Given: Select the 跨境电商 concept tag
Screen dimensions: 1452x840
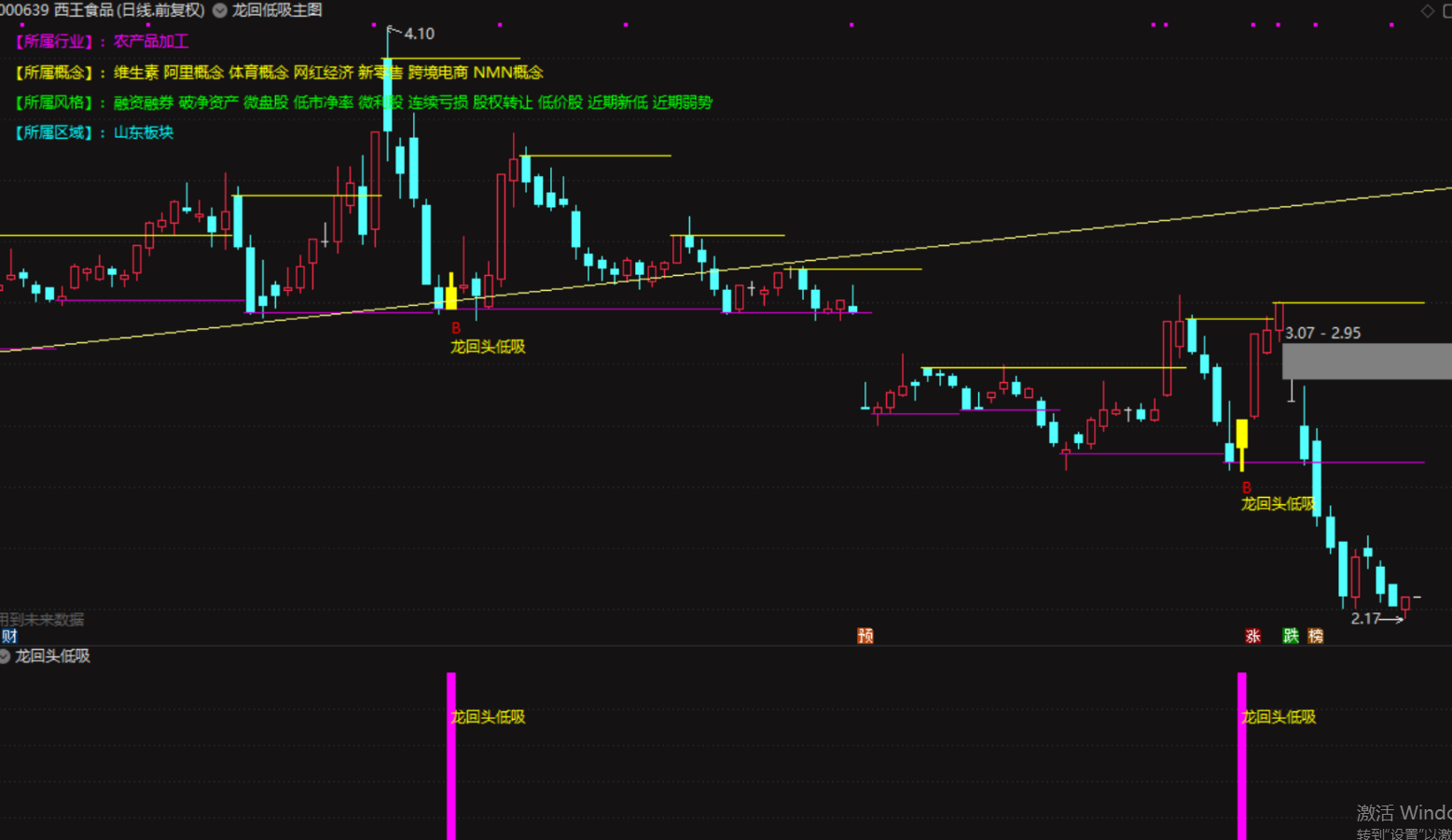Looking at the screenshot, I should 438,72.
